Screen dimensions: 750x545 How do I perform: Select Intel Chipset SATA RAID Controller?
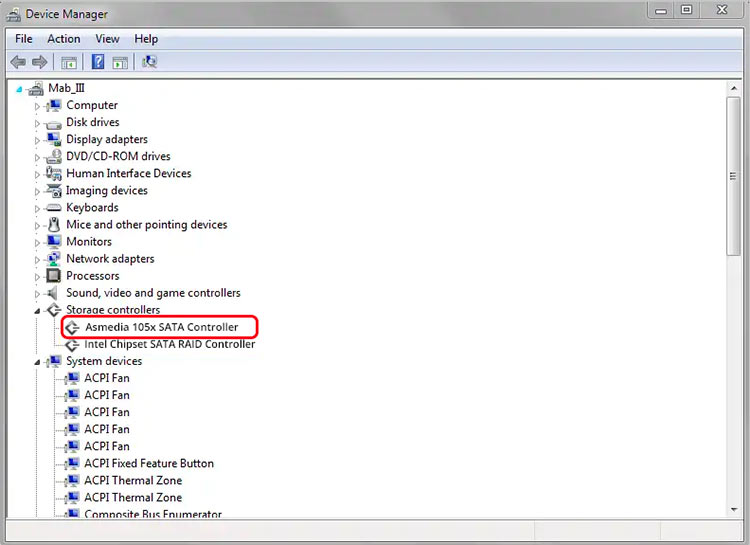coord(170,345)
